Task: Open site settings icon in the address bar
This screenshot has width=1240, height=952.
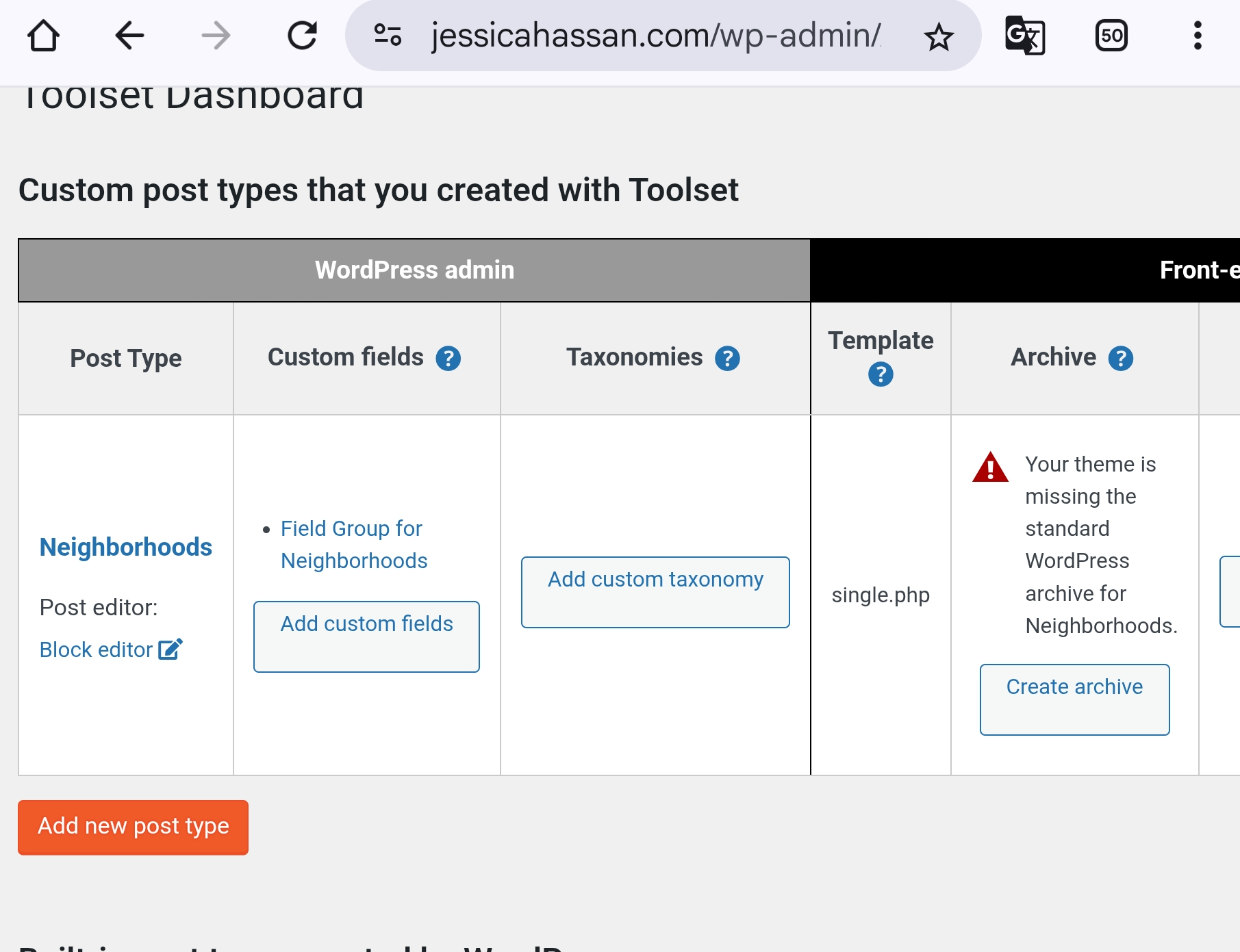Action: click(388, 35)
